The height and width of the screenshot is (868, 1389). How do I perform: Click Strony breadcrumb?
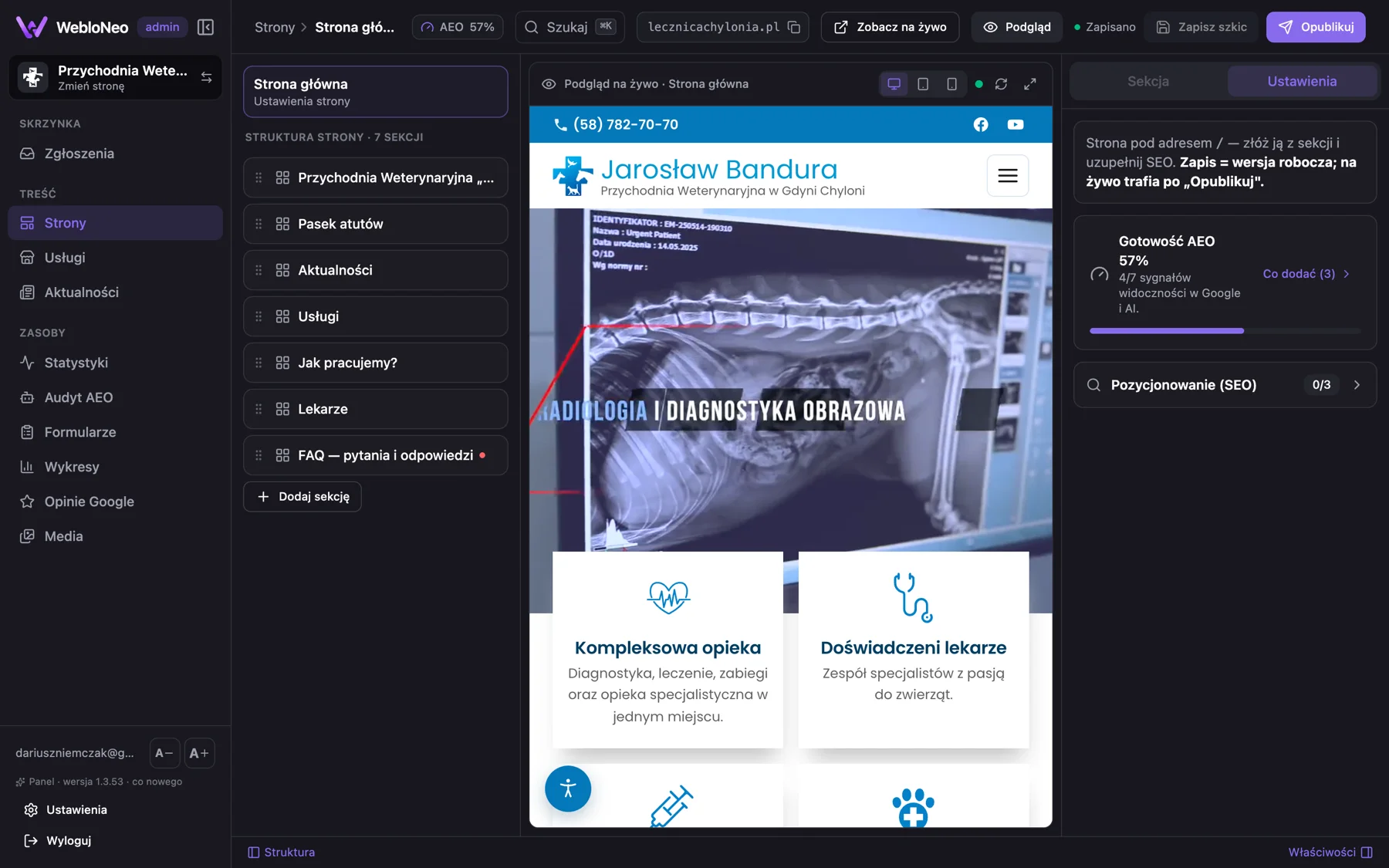pyautogui.click(x=275, y=27)
